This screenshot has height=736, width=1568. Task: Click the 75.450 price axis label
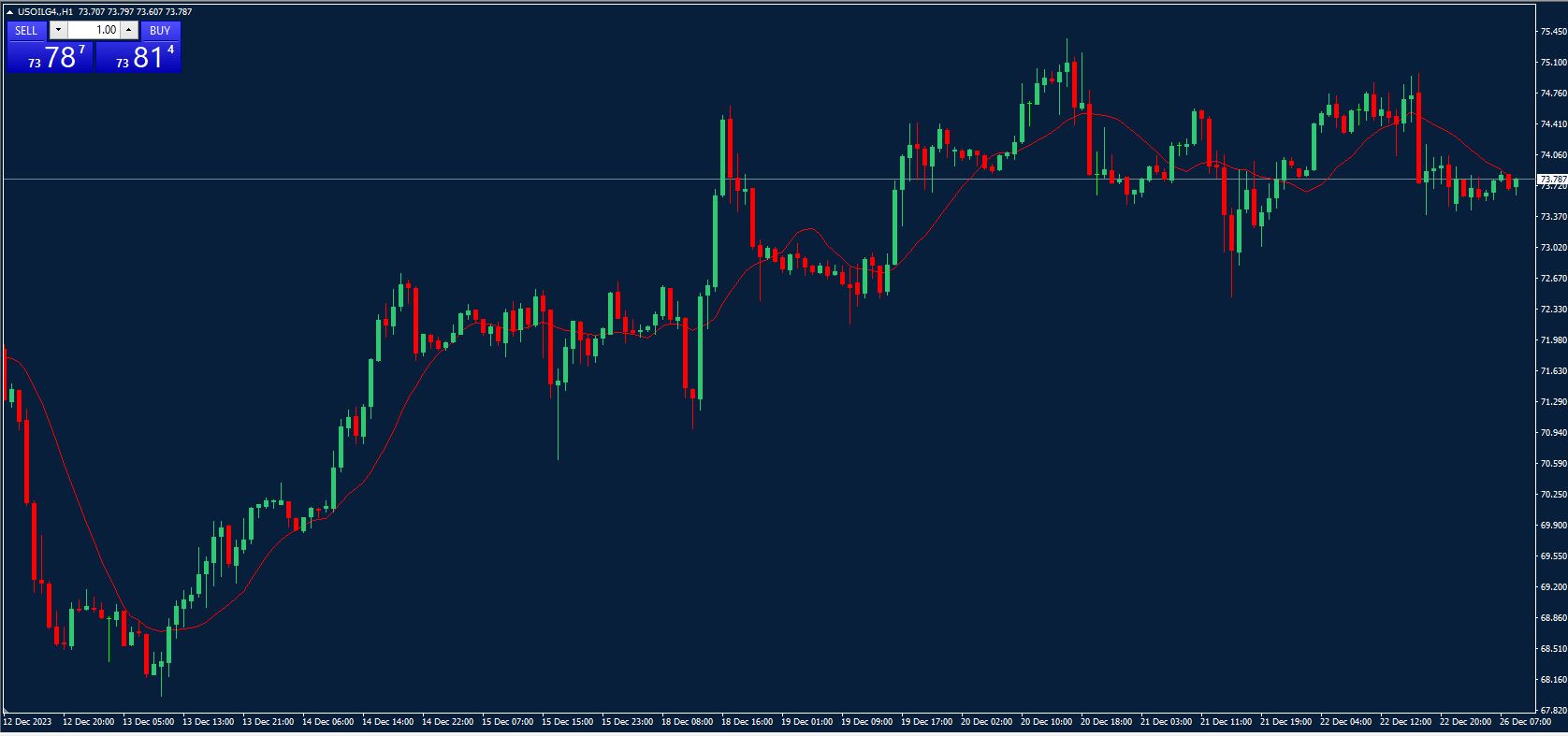(1553, 31)
